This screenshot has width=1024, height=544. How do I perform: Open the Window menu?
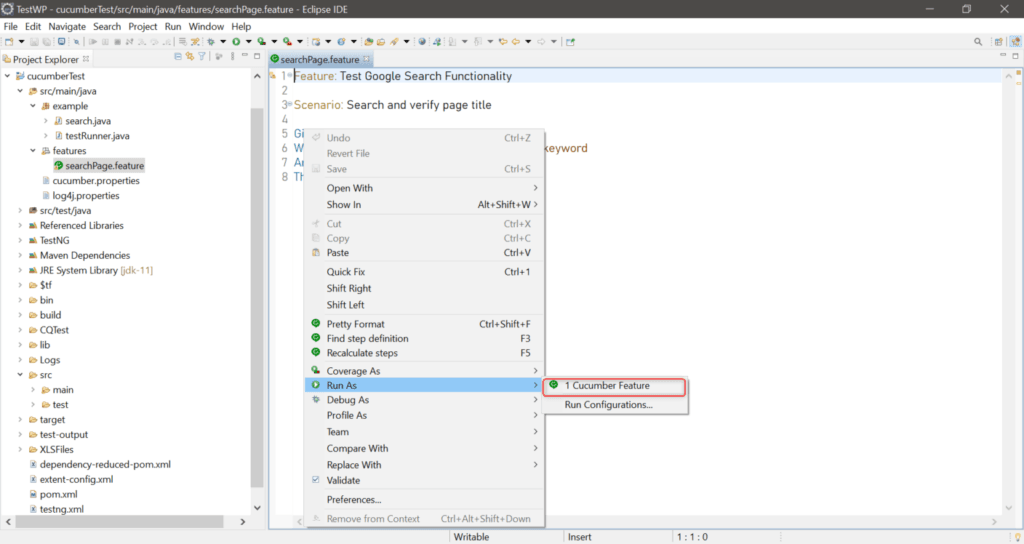[x=206, y=26]
